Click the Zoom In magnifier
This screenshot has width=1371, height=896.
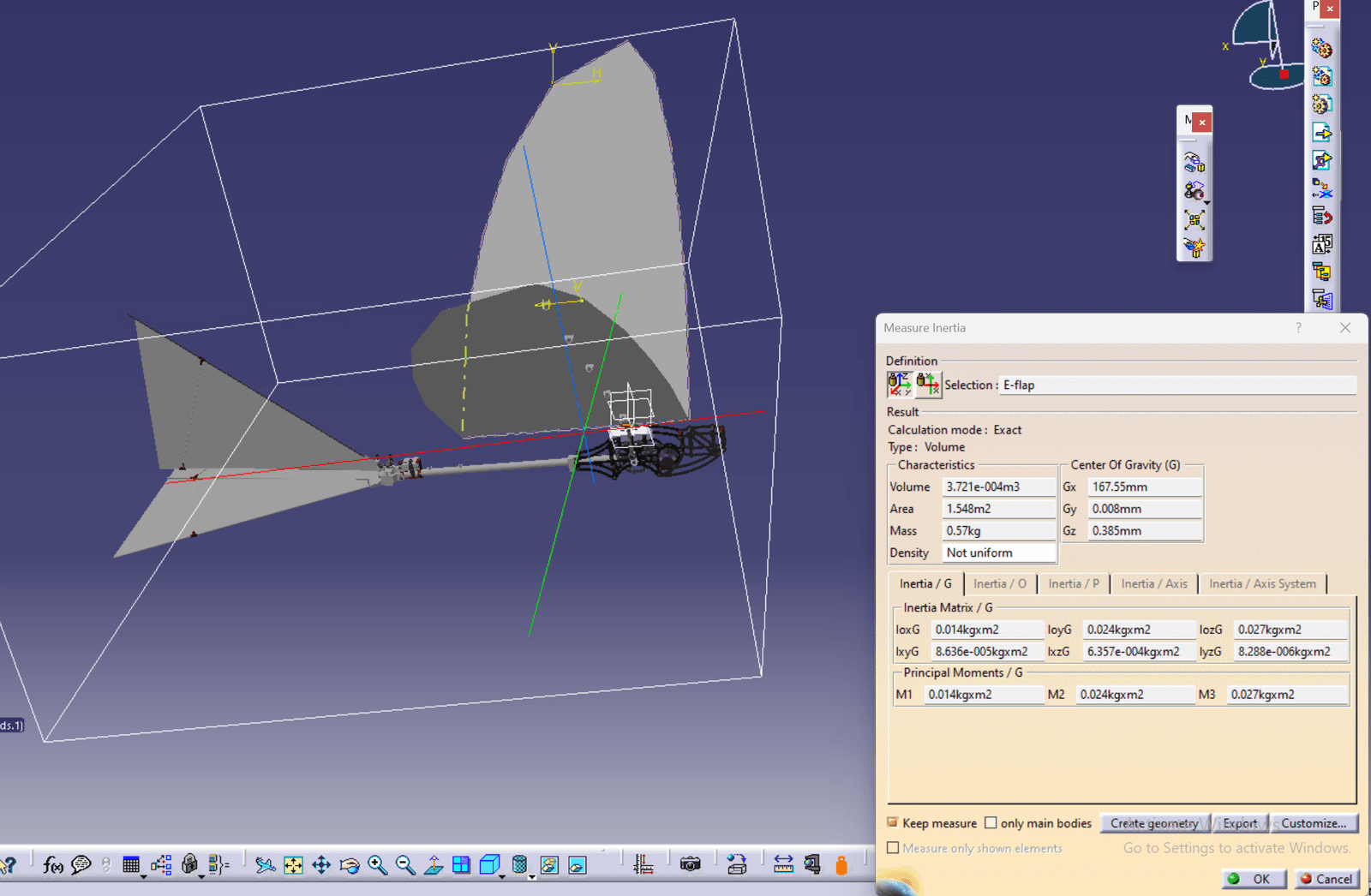tap(377, 865)
